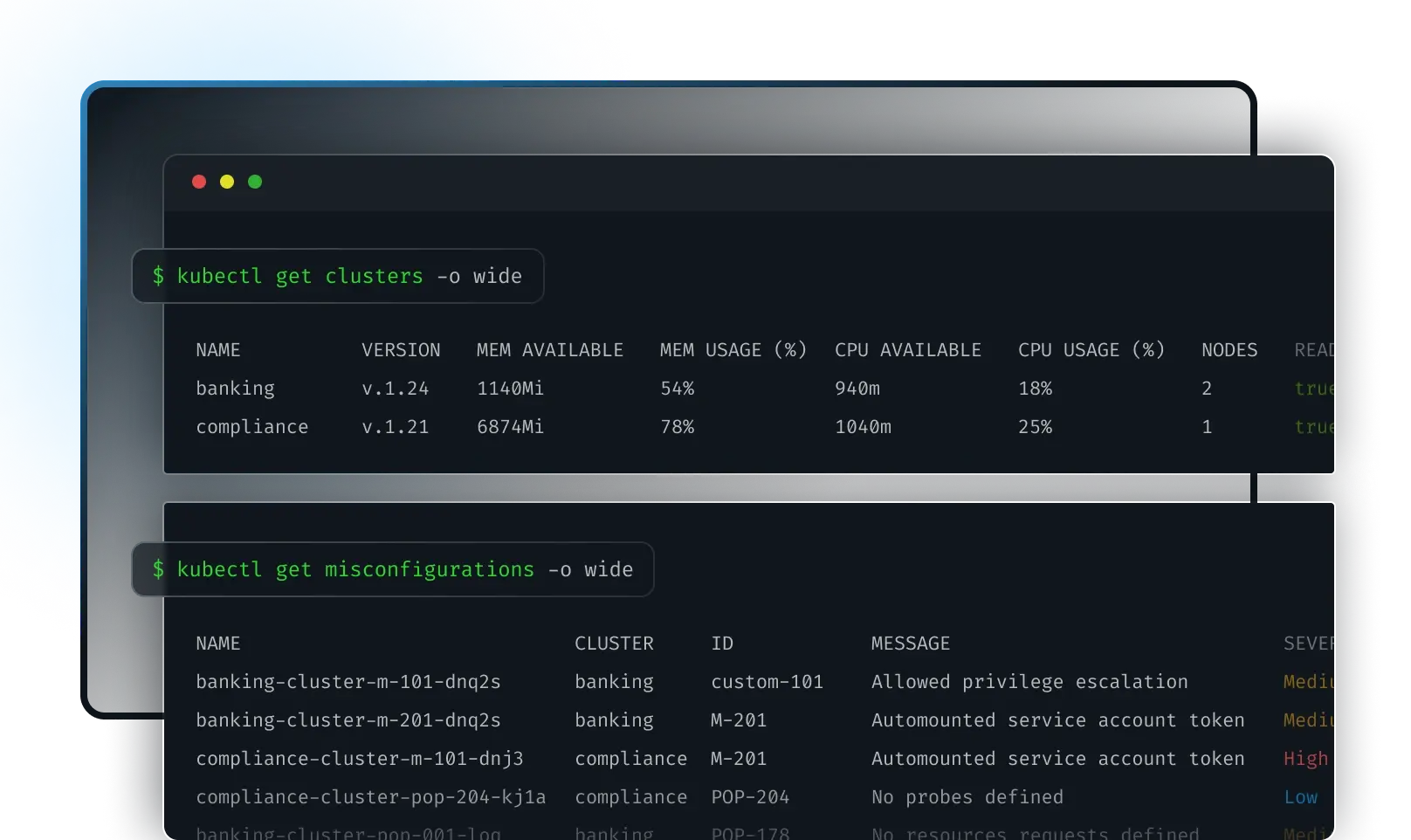Open compliance-cluster-pop-204-kj1a misconfiguration entry

click(370, 797)
